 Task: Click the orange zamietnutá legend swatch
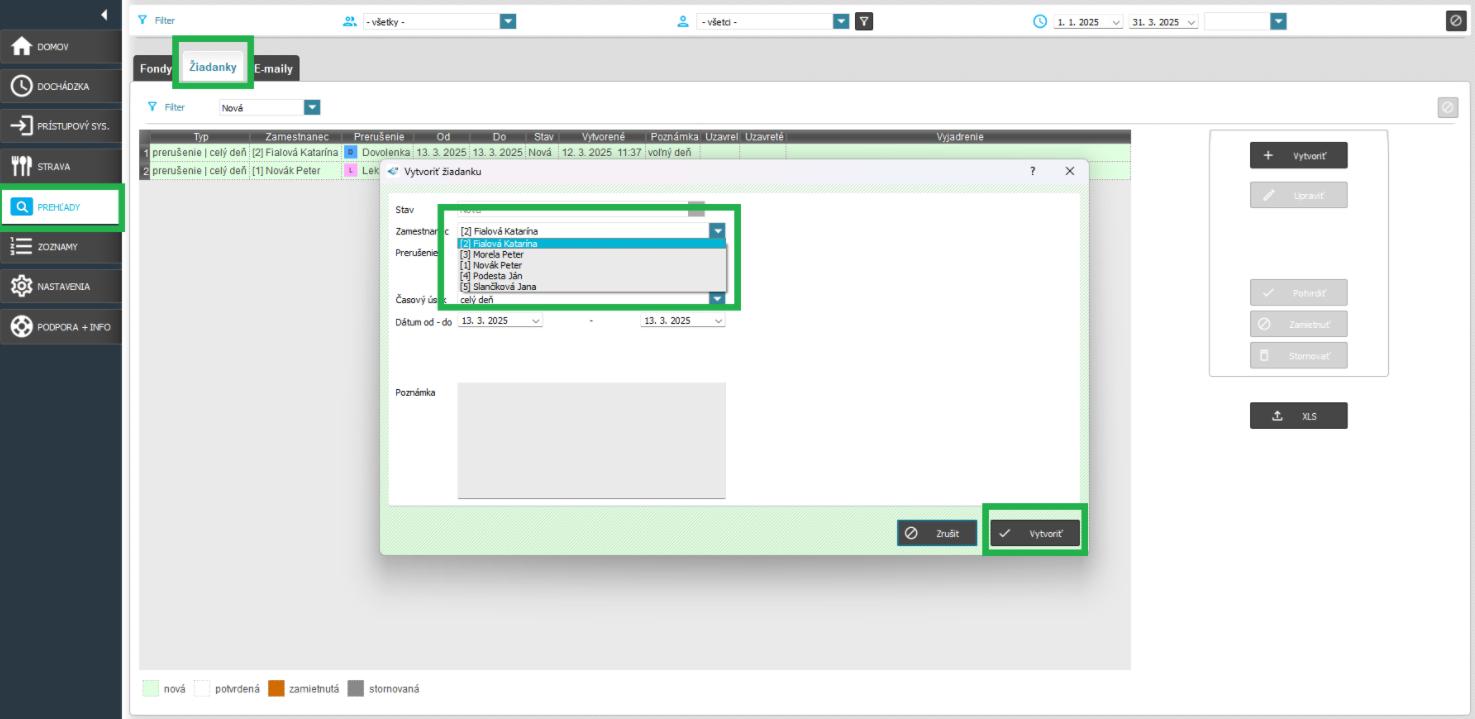point(276,689)
